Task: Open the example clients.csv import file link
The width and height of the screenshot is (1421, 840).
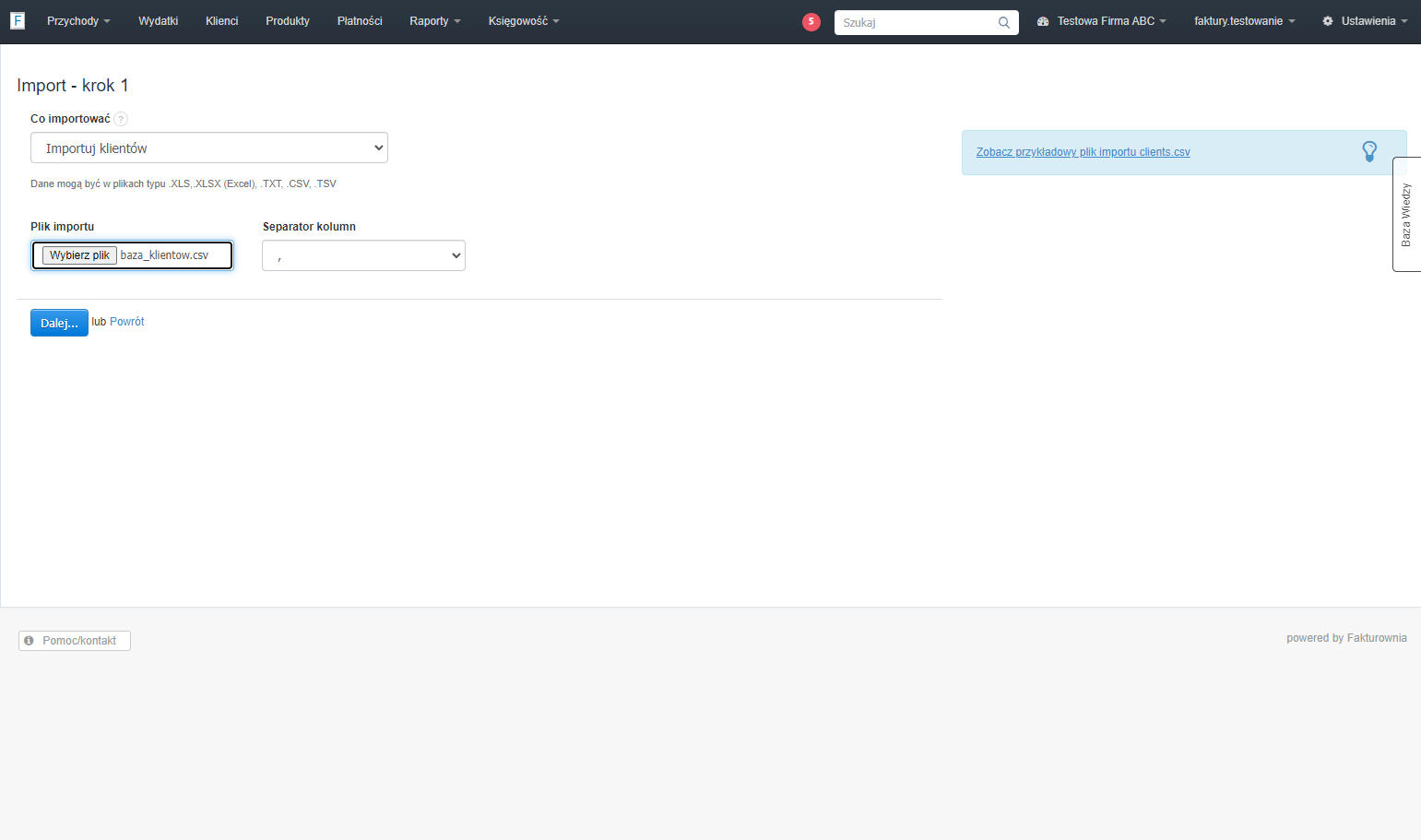Action: coord(1084,152)
